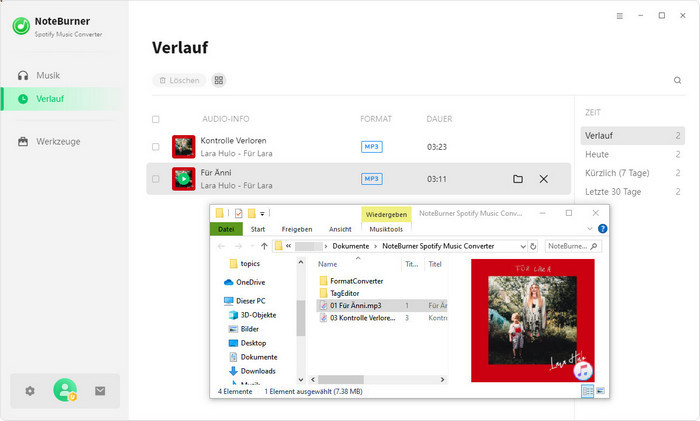Open the mail feedback icon
This screenshot has height=421, width=700.
click(100, 391)
